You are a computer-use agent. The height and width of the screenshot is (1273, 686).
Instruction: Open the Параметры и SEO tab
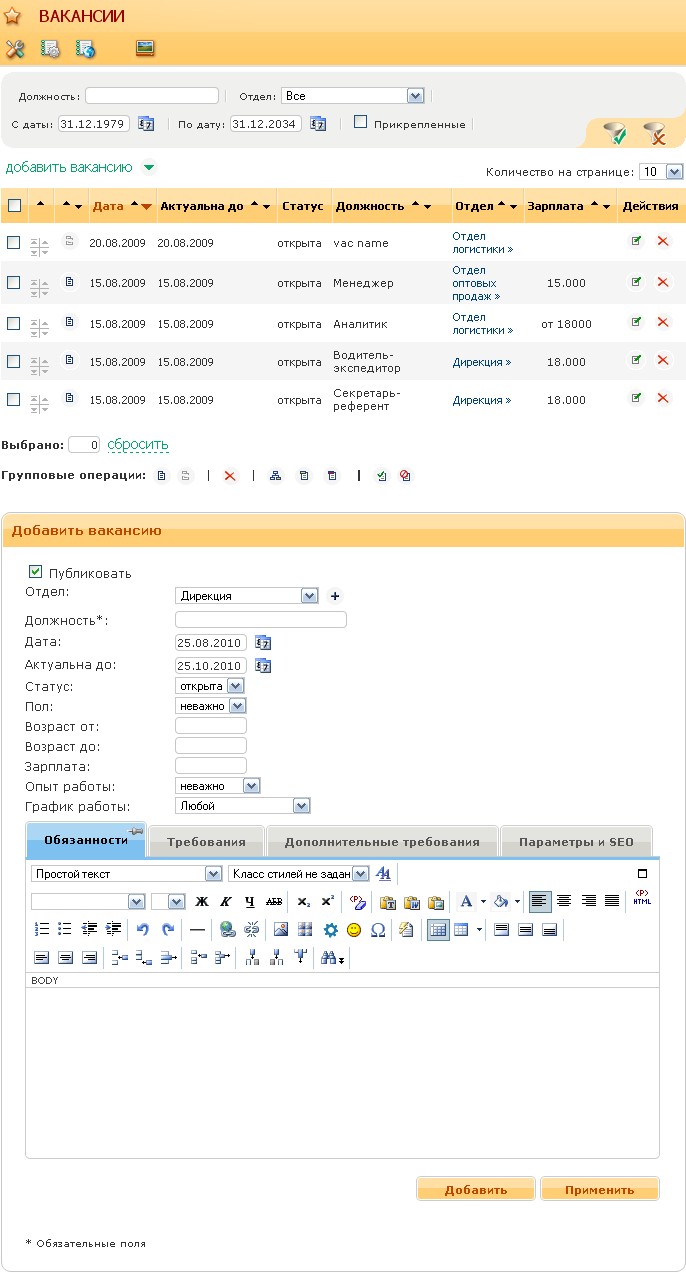coord(576,842)
